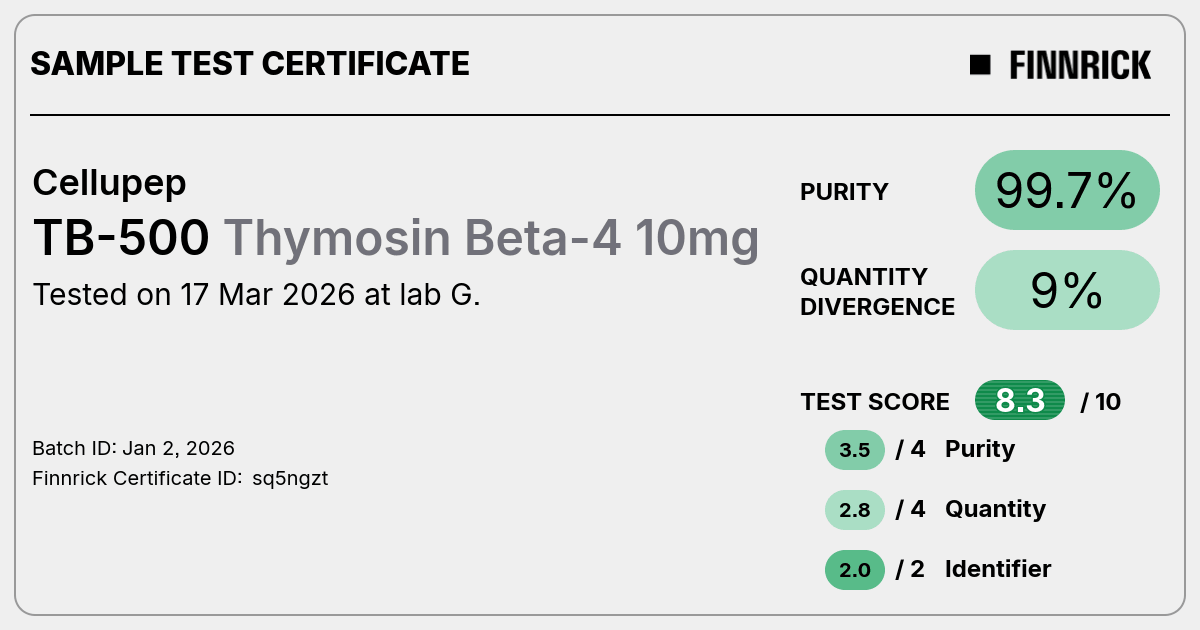Click the FINNRICK brand name
The image size is (1200, 630).
(x=1080, y=65)
